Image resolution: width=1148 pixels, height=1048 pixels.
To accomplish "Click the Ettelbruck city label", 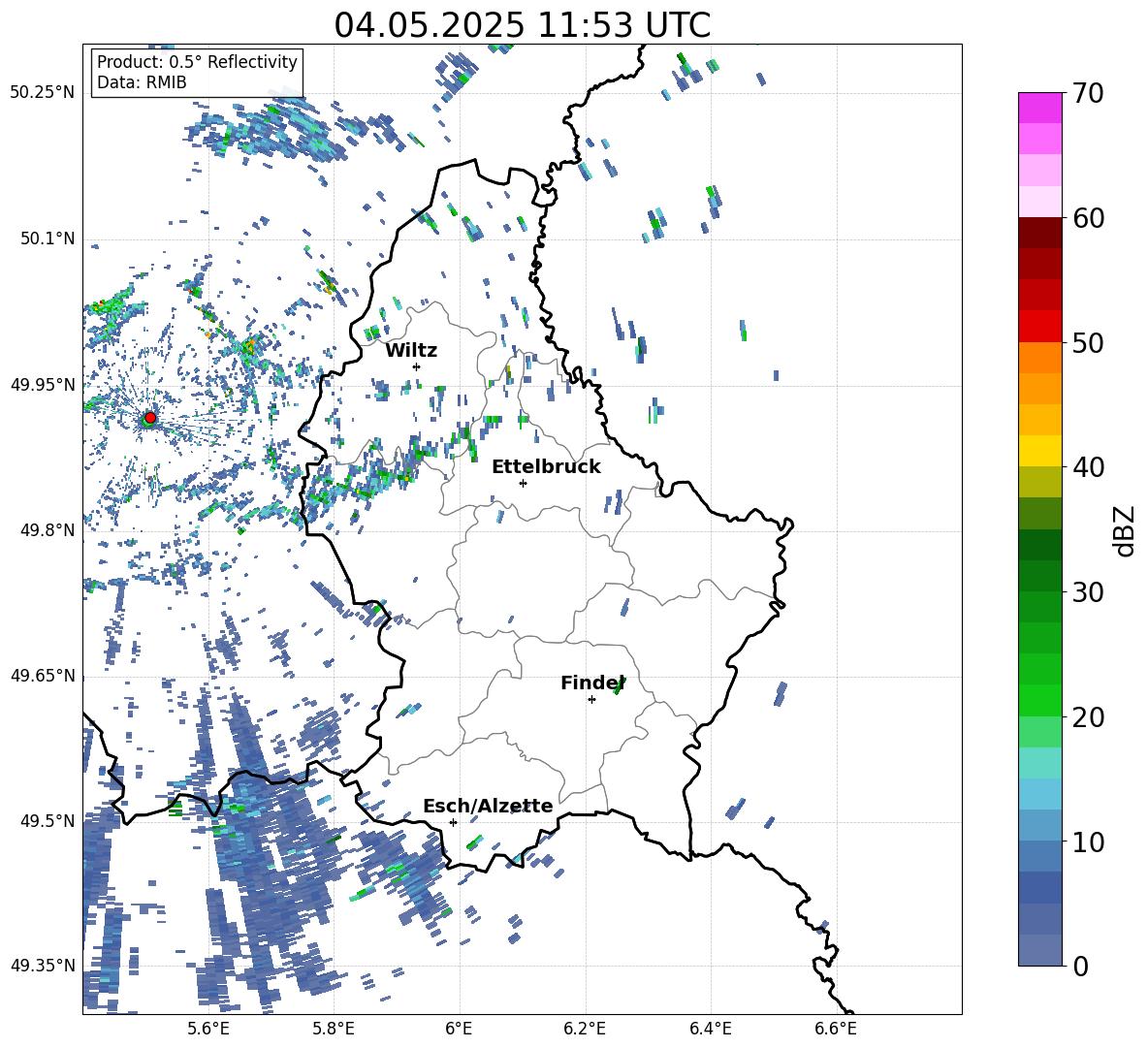I will click(x=546, y=467).
